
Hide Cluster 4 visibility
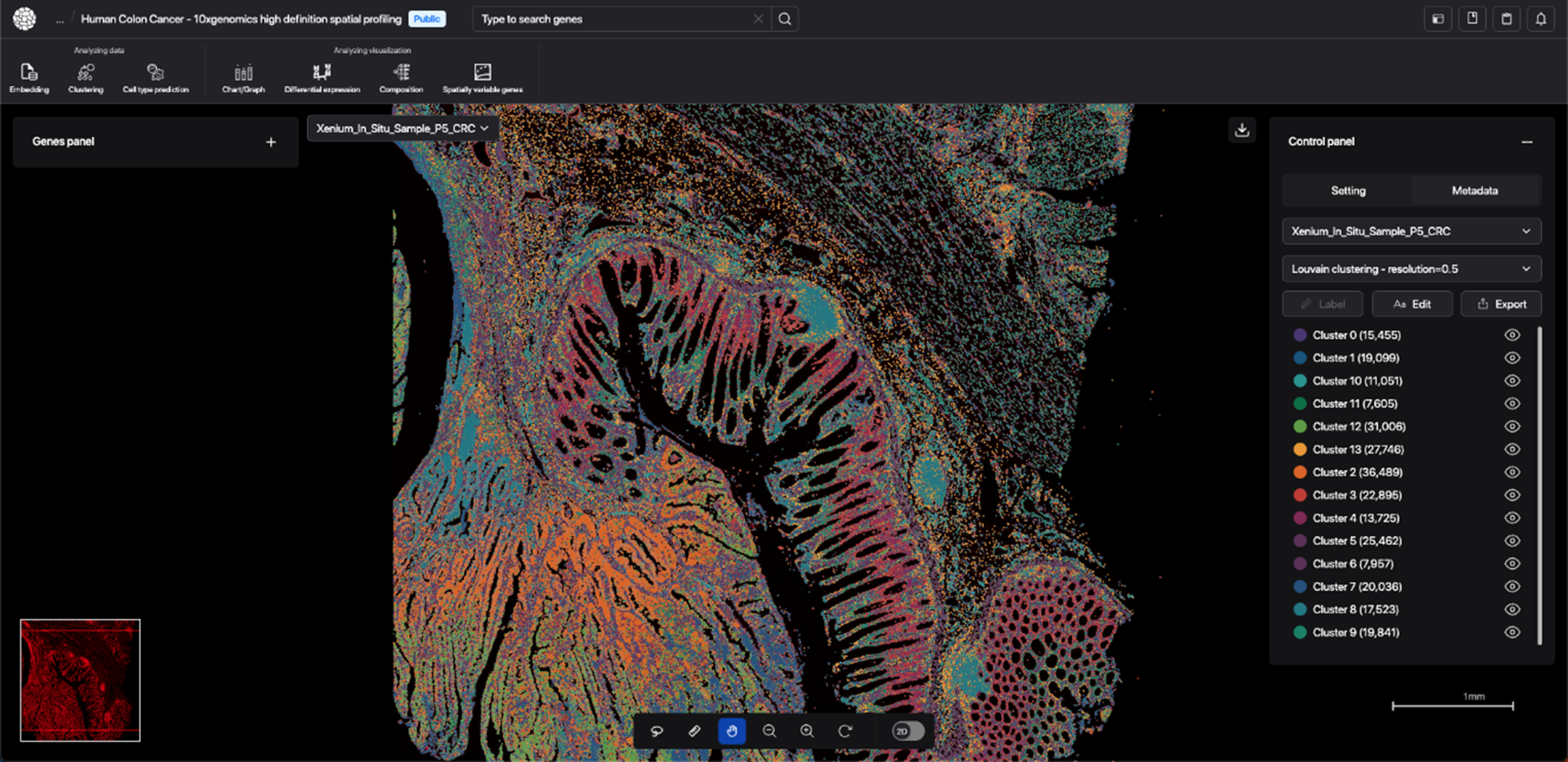pos(1512,518)
